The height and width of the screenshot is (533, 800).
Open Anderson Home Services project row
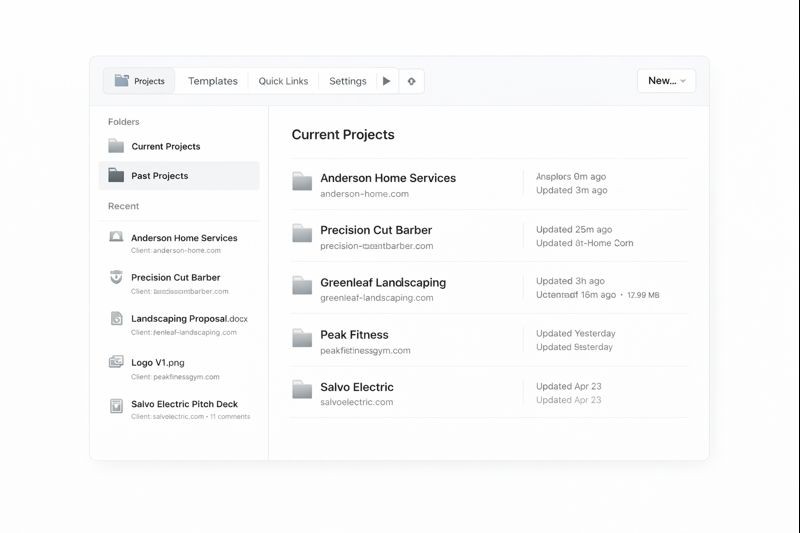tap(489, 184)
